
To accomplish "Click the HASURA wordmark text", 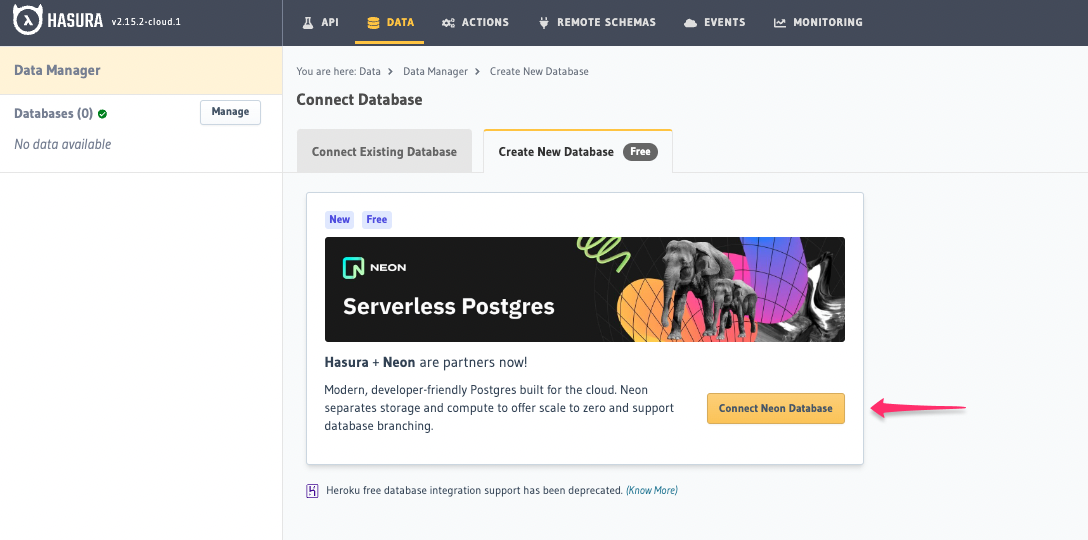I will (x=76, y=22).
